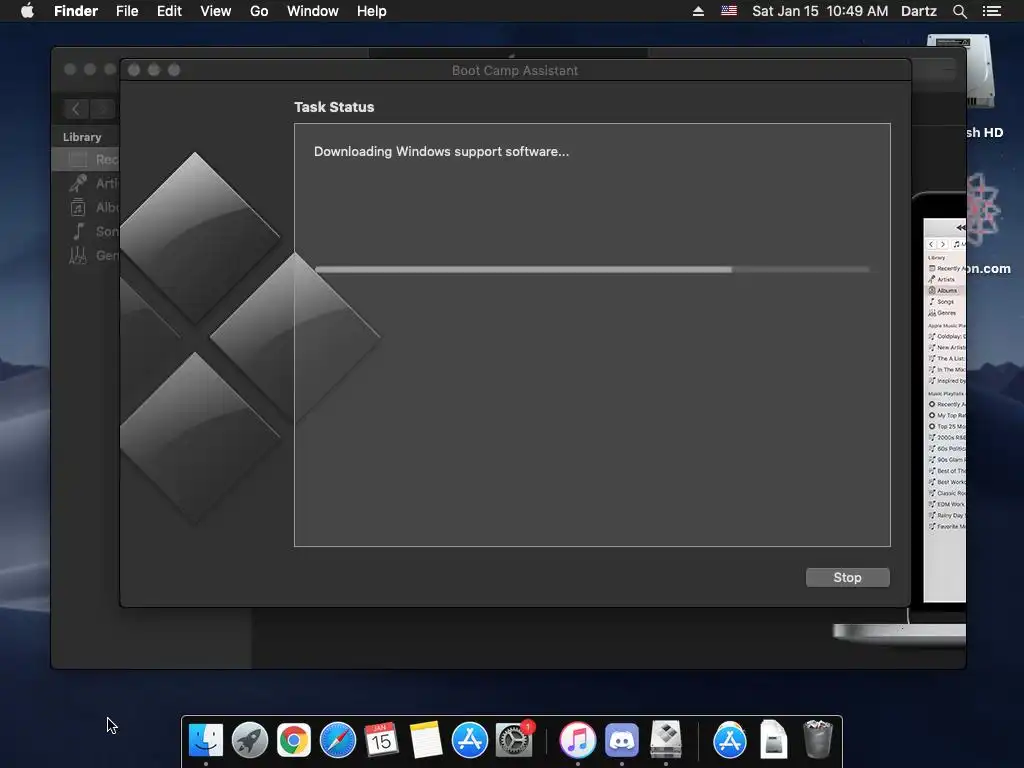Open the File menu
The width and height of the screenshot is (1024, 768).
[x=127, y=11]
